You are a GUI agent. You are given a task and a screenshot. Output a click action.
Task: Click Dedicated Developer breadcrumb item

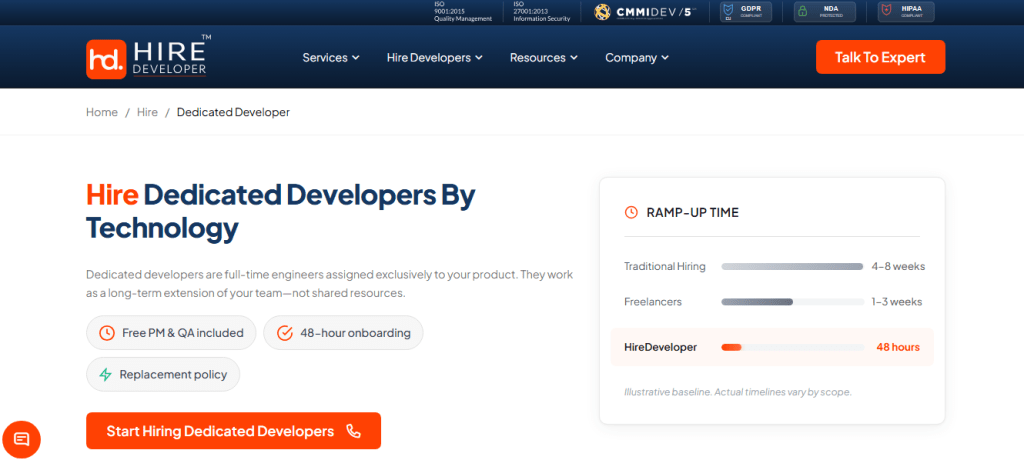tap(233, 112)
